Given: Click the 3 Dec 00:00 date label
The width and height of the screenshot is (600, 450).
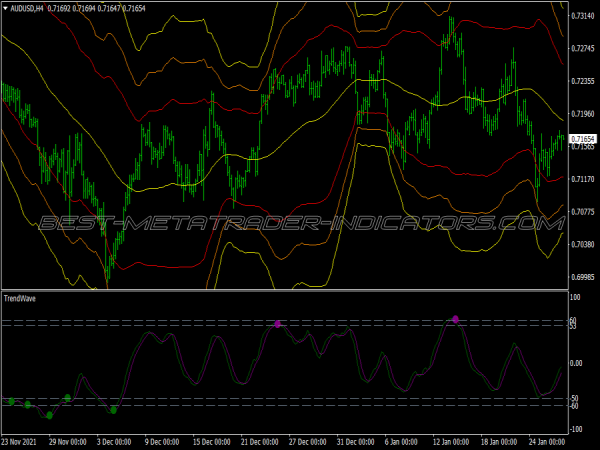Looking at the screenshot, I should [114, 442].
